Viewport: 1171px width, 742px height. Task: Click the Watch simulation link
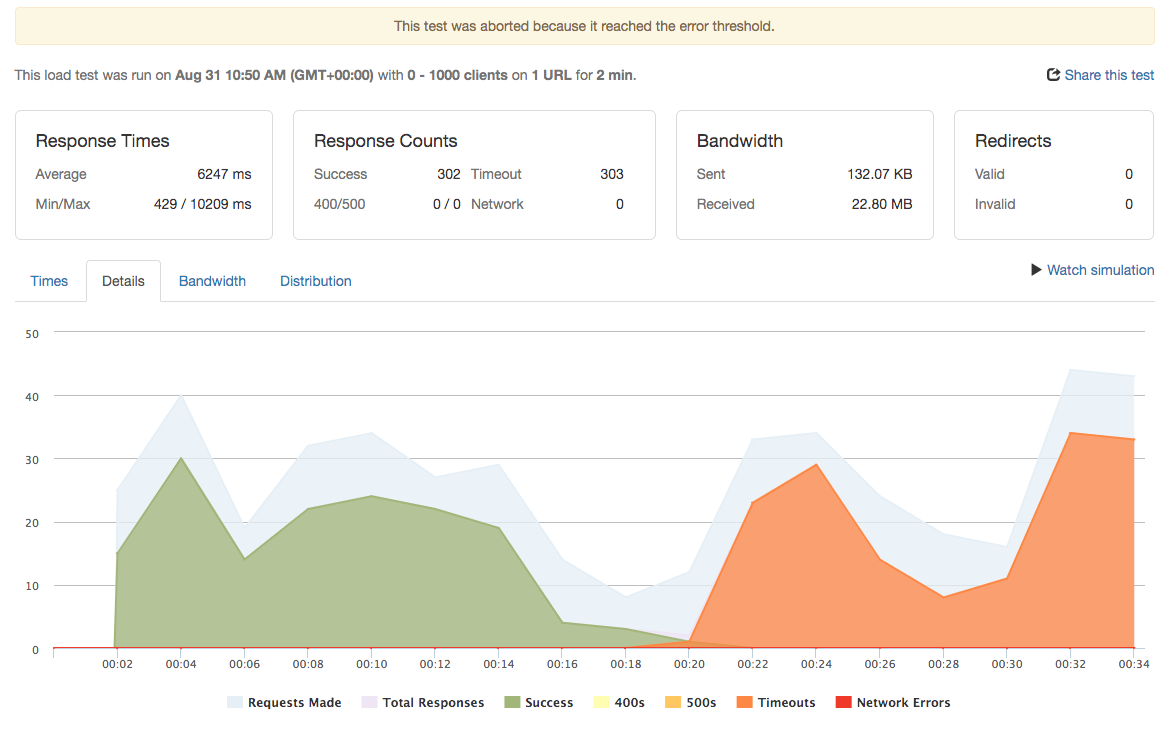[1100, 270]
